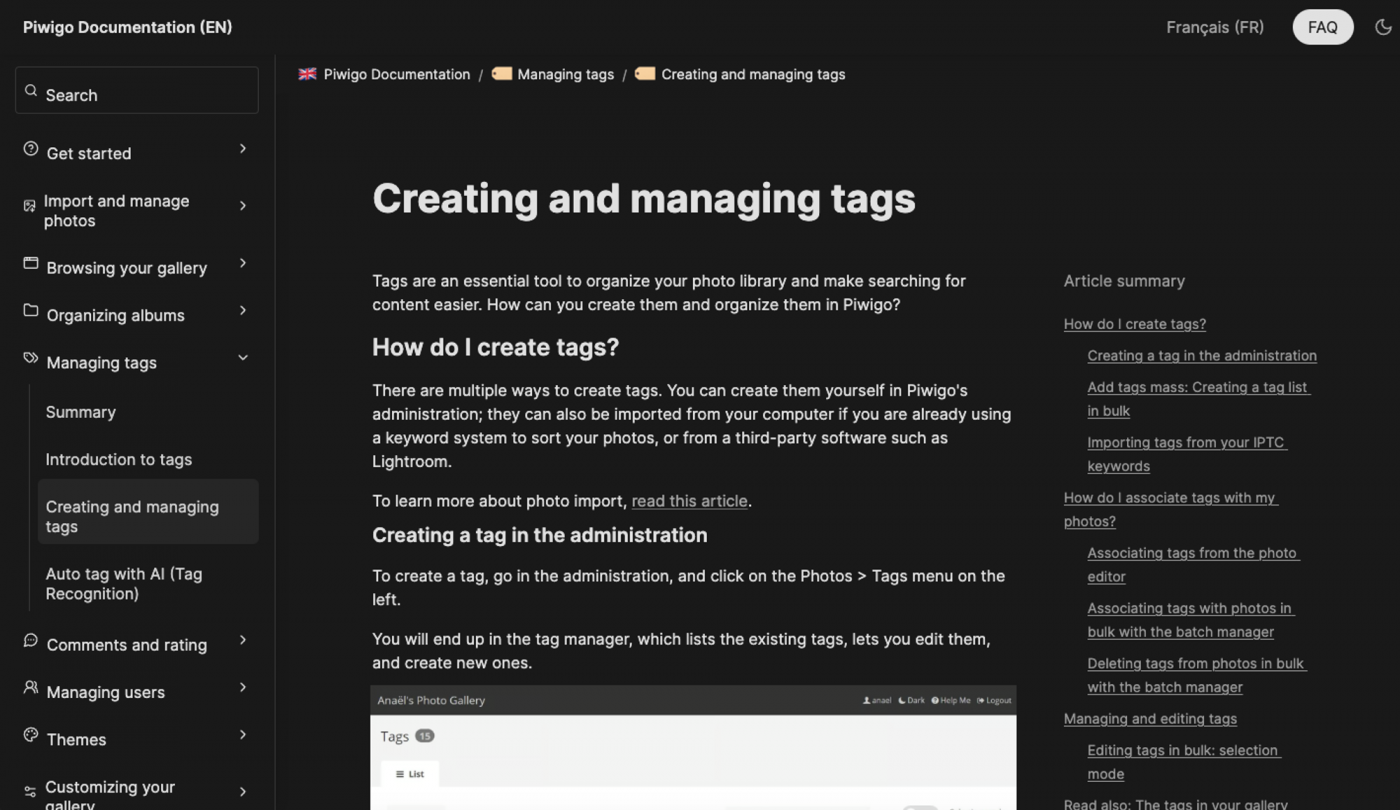Expand the Get started section

tap(242, 148)
